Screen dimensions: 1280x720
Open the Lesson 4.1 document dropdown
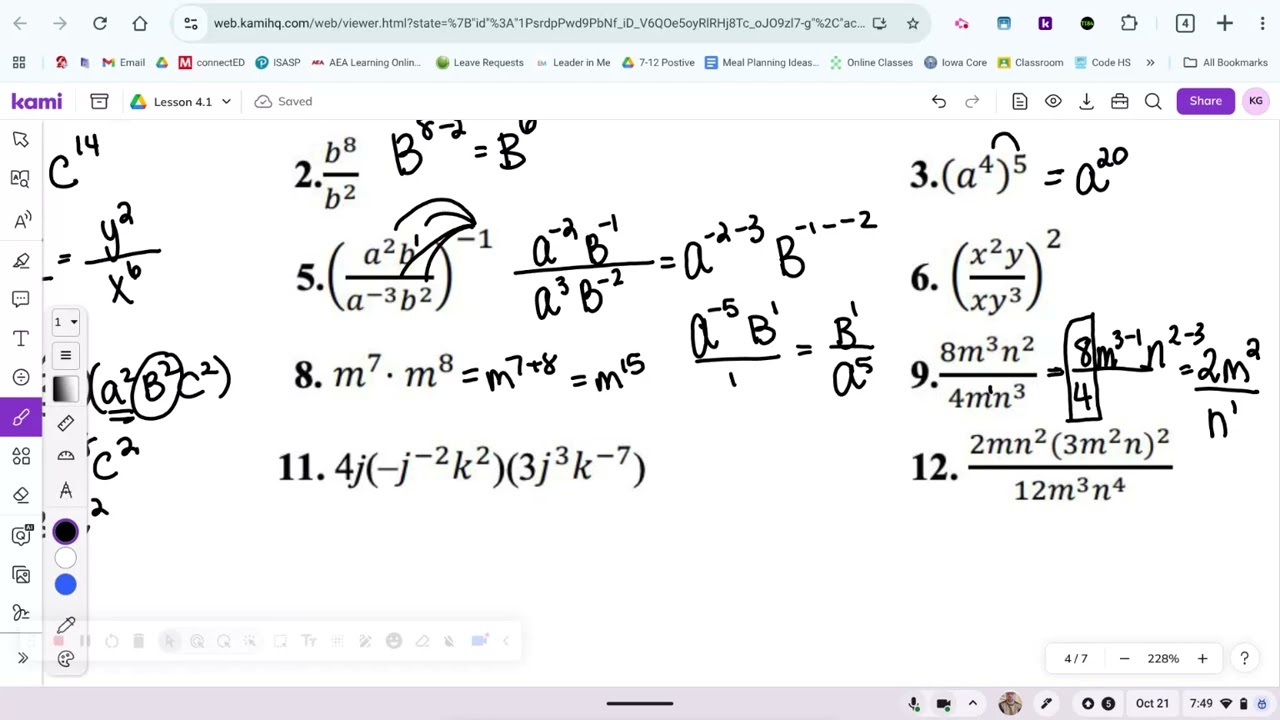(x=181, y=101)
